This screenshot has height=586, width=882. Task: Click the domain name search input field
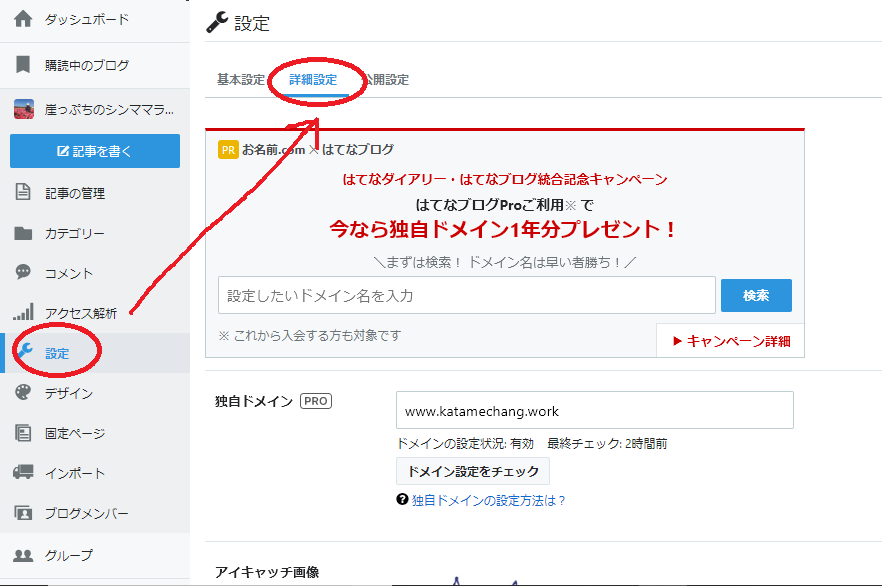coord(467,295)
